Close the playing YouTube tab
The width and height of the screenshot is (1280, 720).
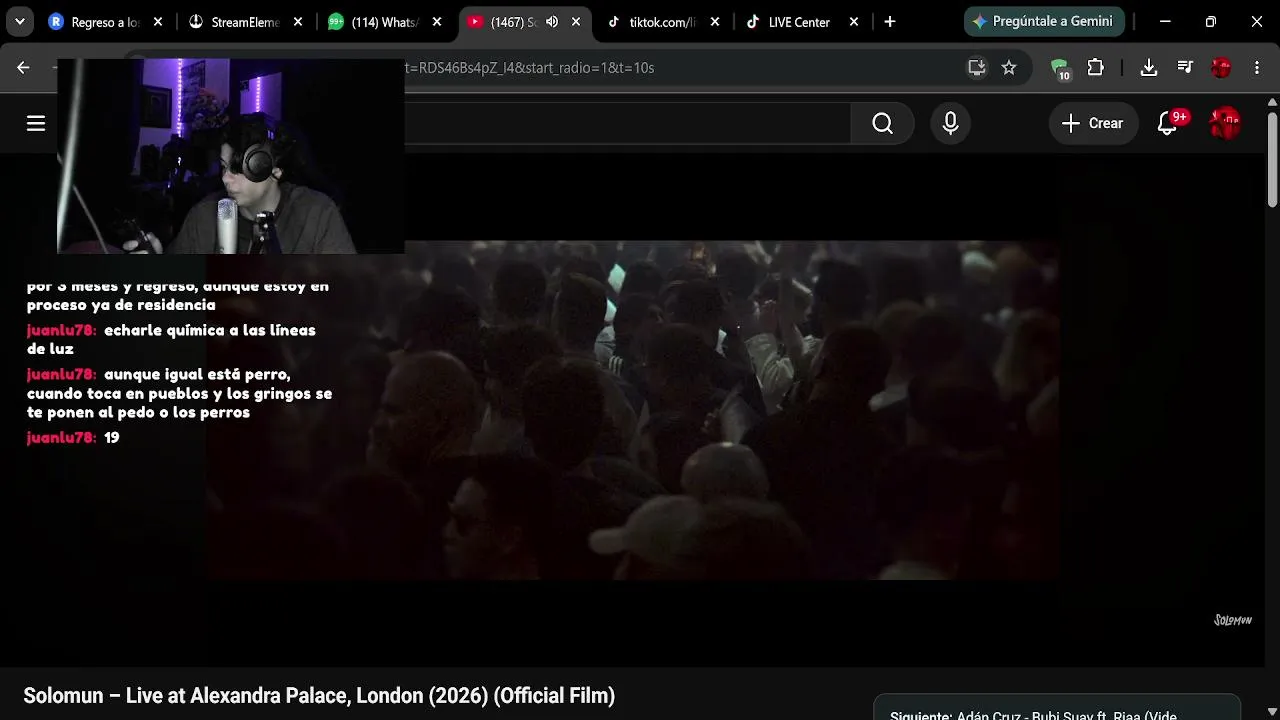pyautogui.click(x=576, y=22)
